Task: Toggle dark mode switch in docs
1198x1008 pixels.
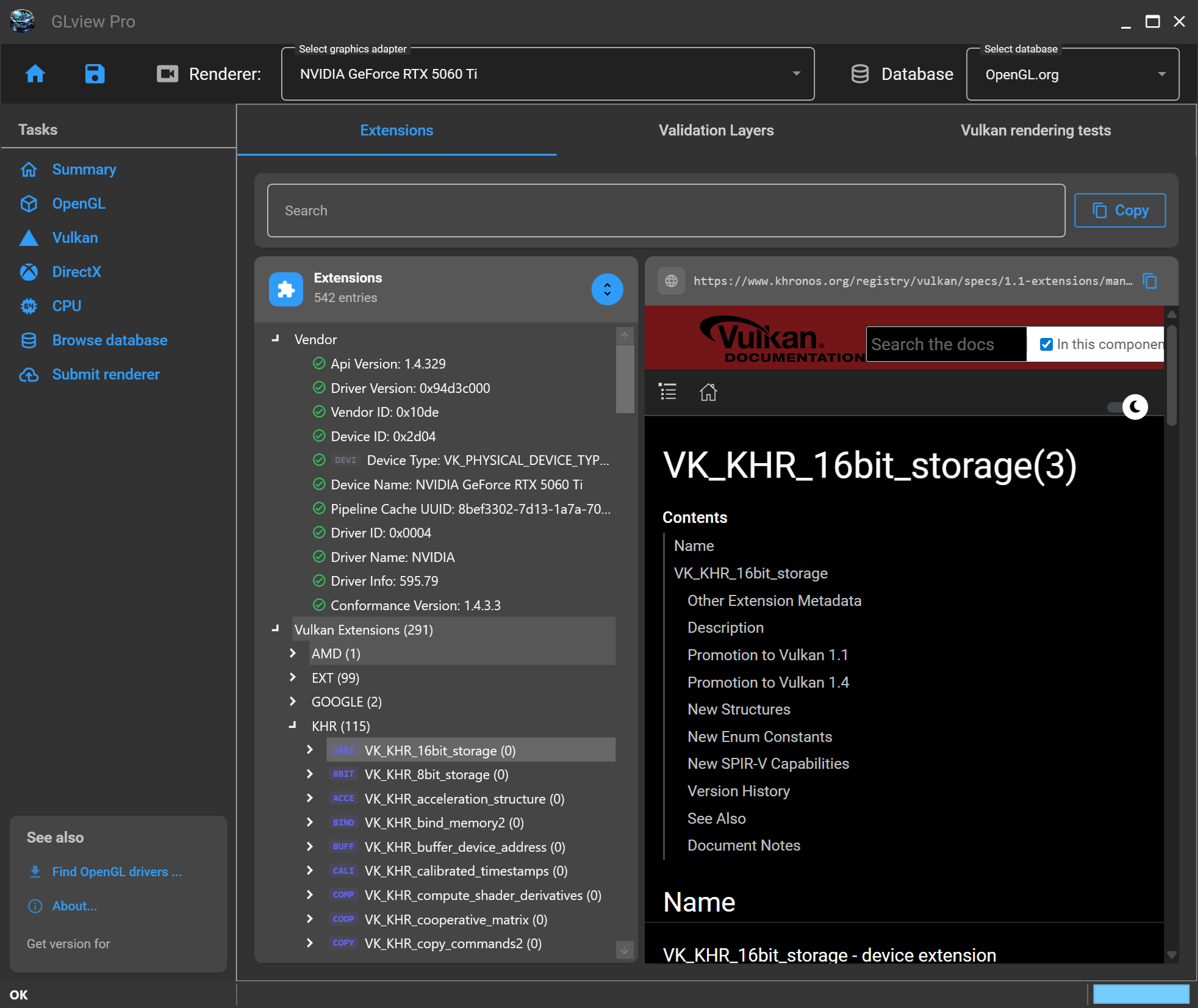Action: (x=1128, y=407)
